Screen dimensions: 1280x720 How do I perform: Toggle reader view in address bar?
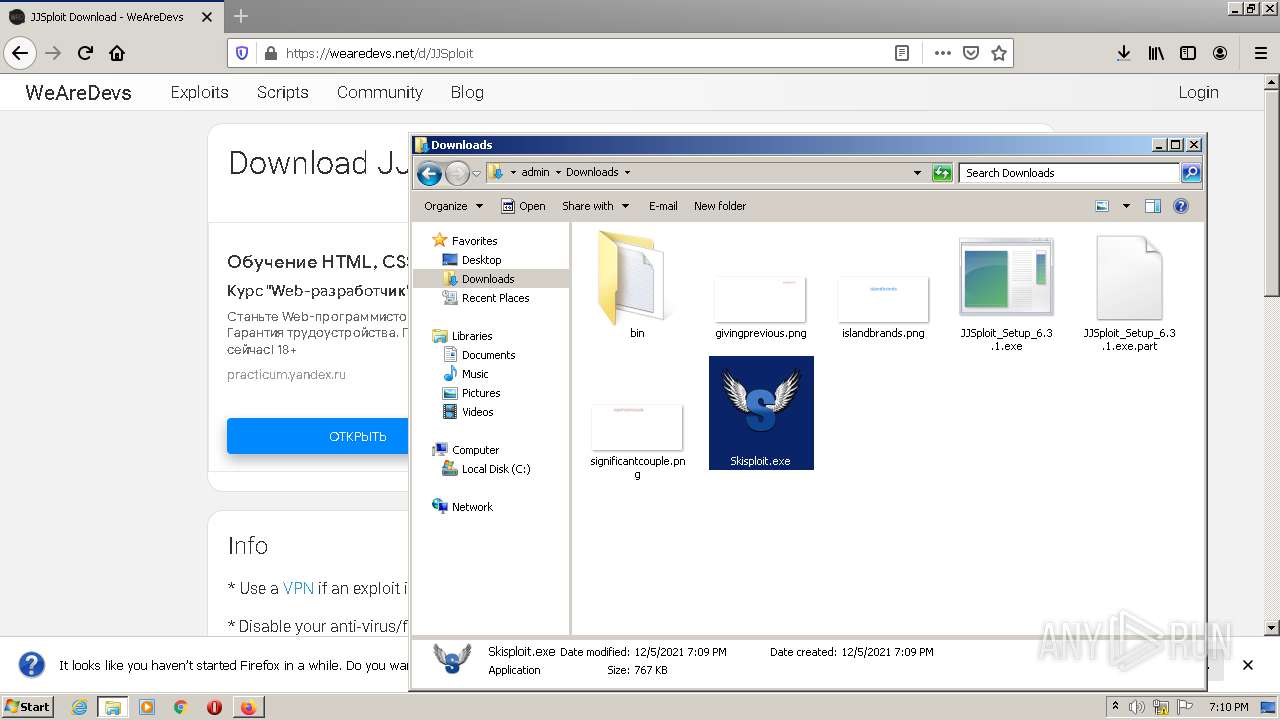901,53
